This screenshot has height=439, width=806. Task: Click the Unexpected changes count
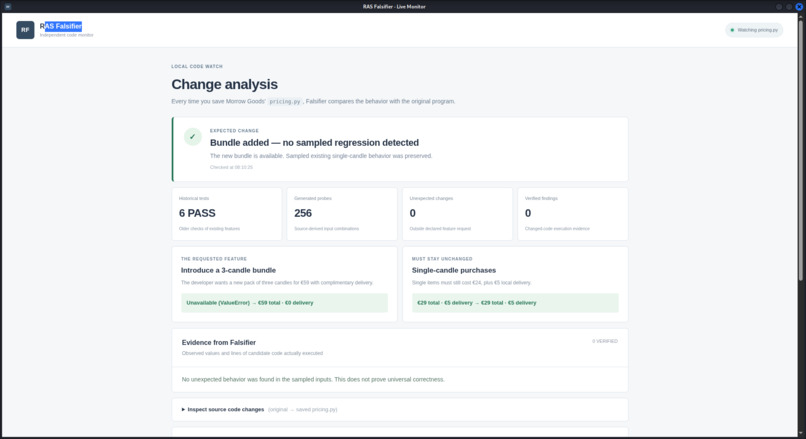(x=412, y=213)
